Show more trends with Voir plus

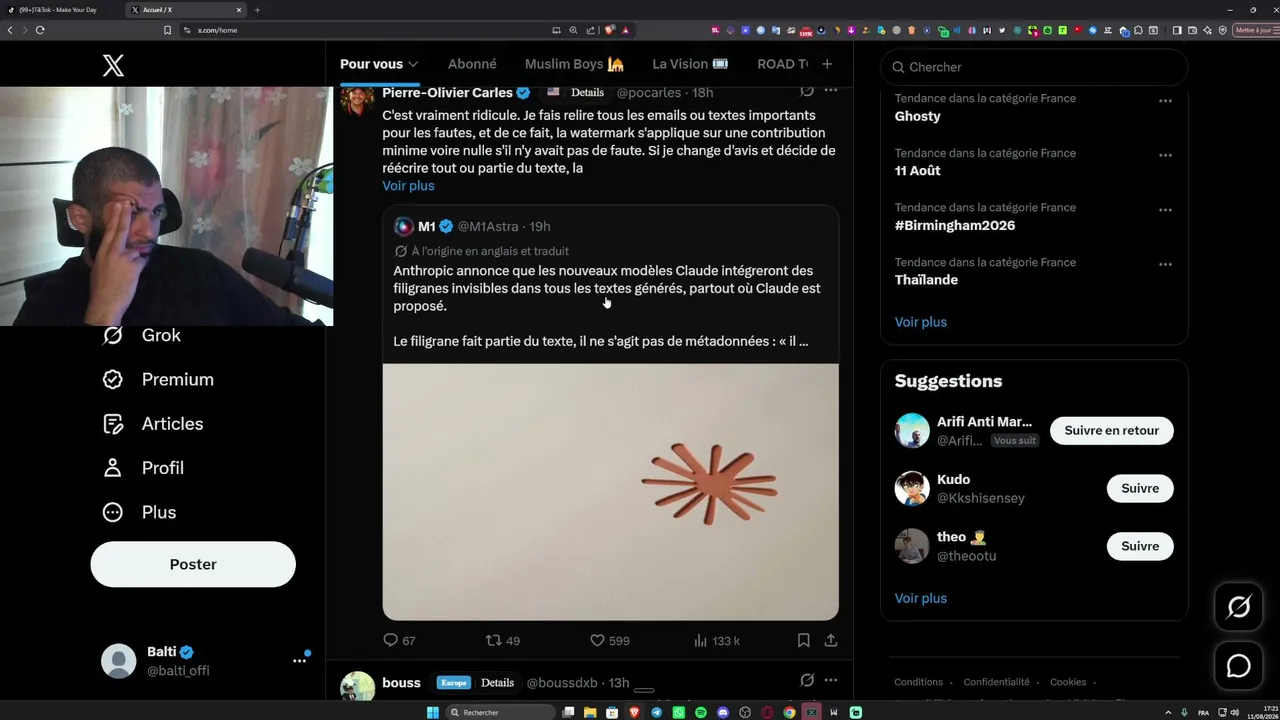tap(921, 322)
